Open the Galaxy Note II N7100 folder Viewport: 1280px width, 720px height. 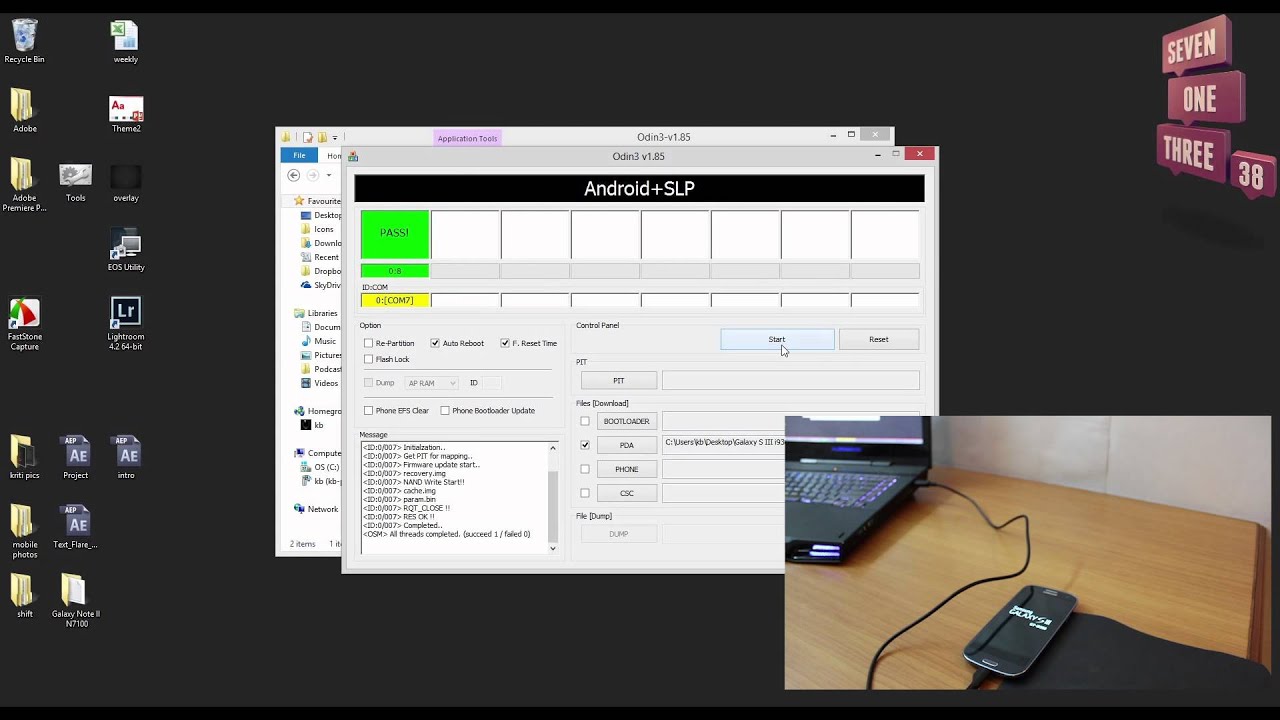[75, 601]
